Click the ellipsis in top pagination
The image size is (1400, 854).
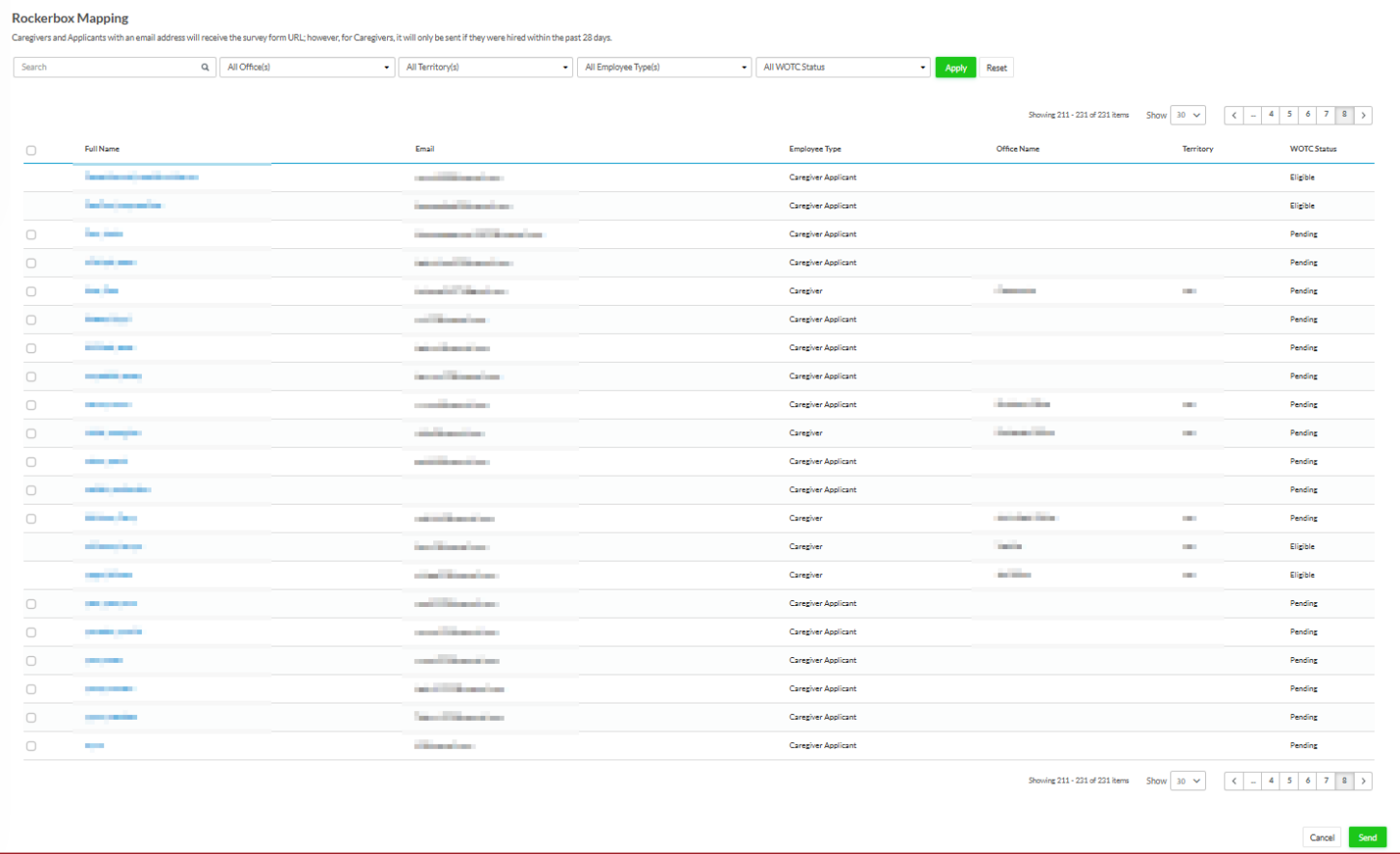[x=1252, y=114]
